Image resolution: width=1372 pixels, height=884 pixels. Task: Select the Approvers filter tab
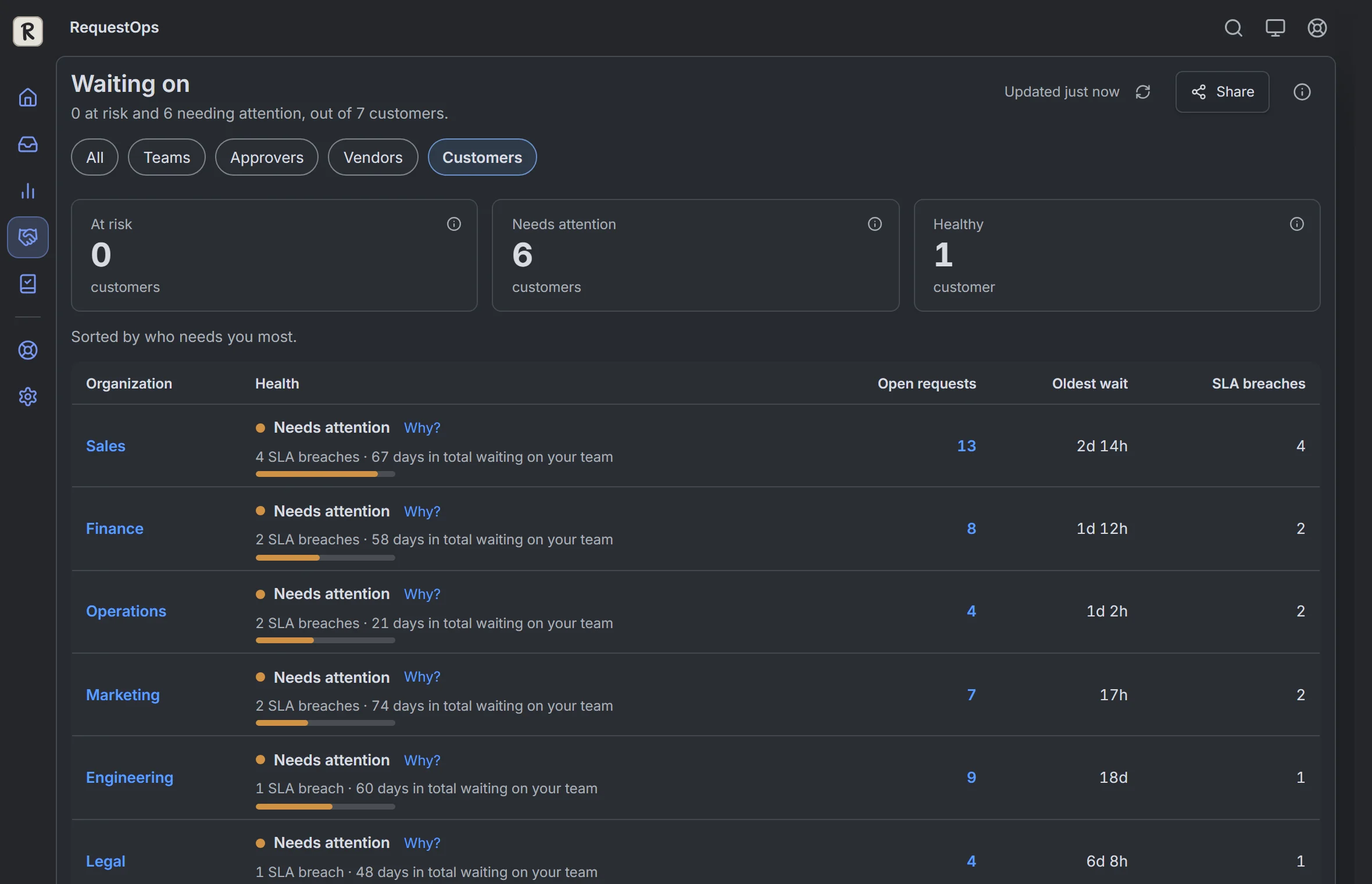click(x=267, y=157)
